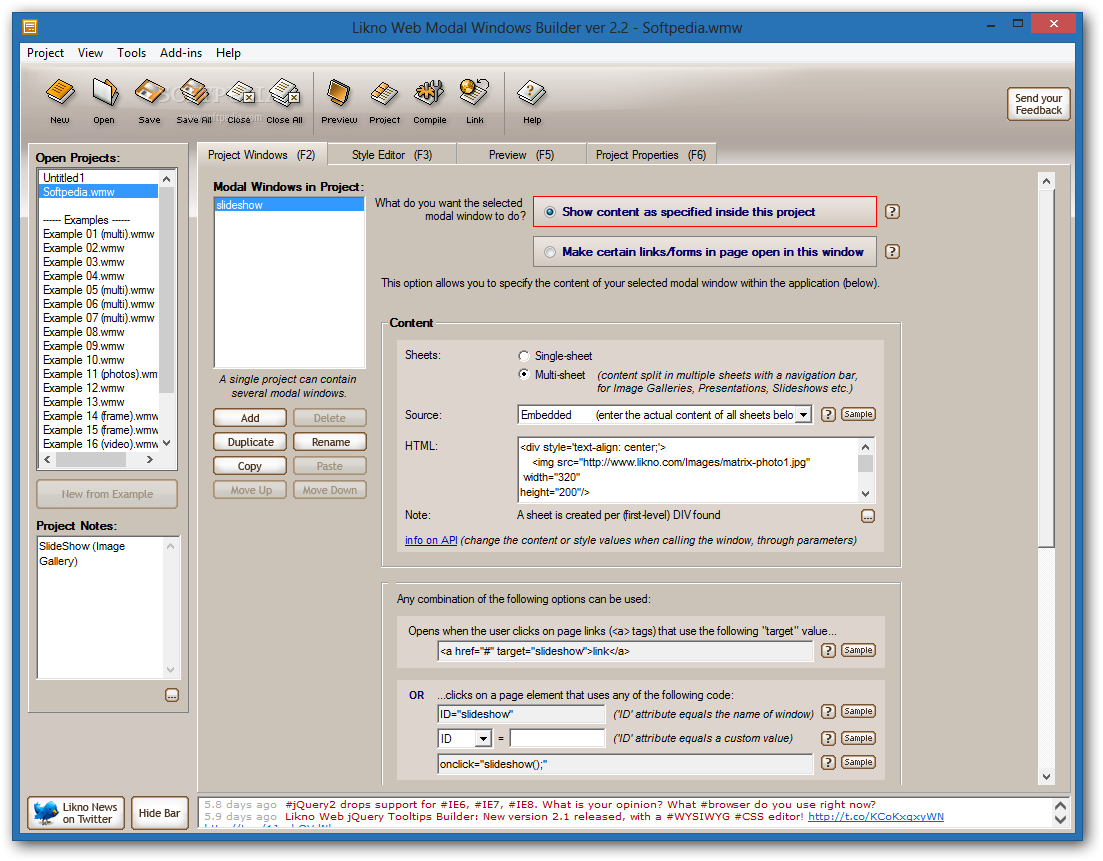Screen dimensions: 1103x861
Task: Select Untitled1 in Open Projects
Action: pyautogui.click(x=98, y=178)
